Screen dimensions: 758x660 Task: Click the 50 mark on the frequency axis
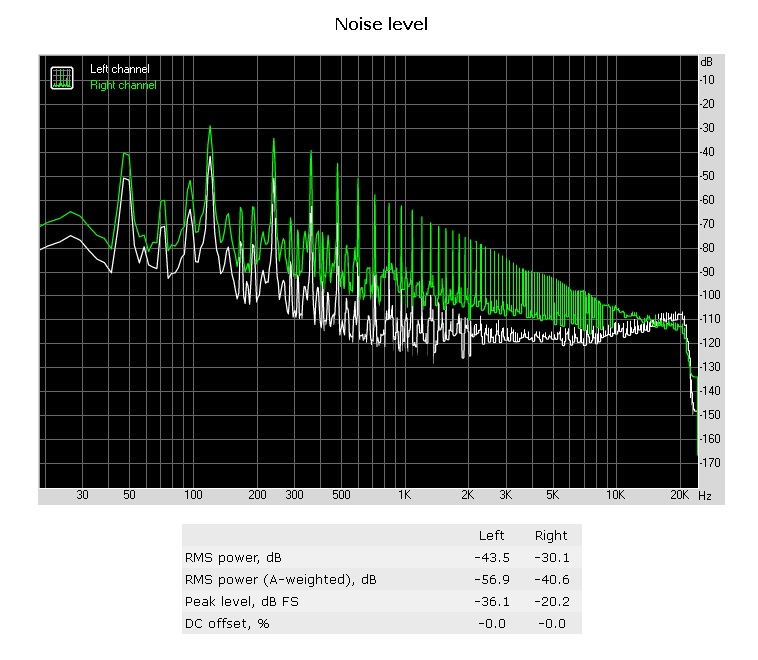click(128, 496)
